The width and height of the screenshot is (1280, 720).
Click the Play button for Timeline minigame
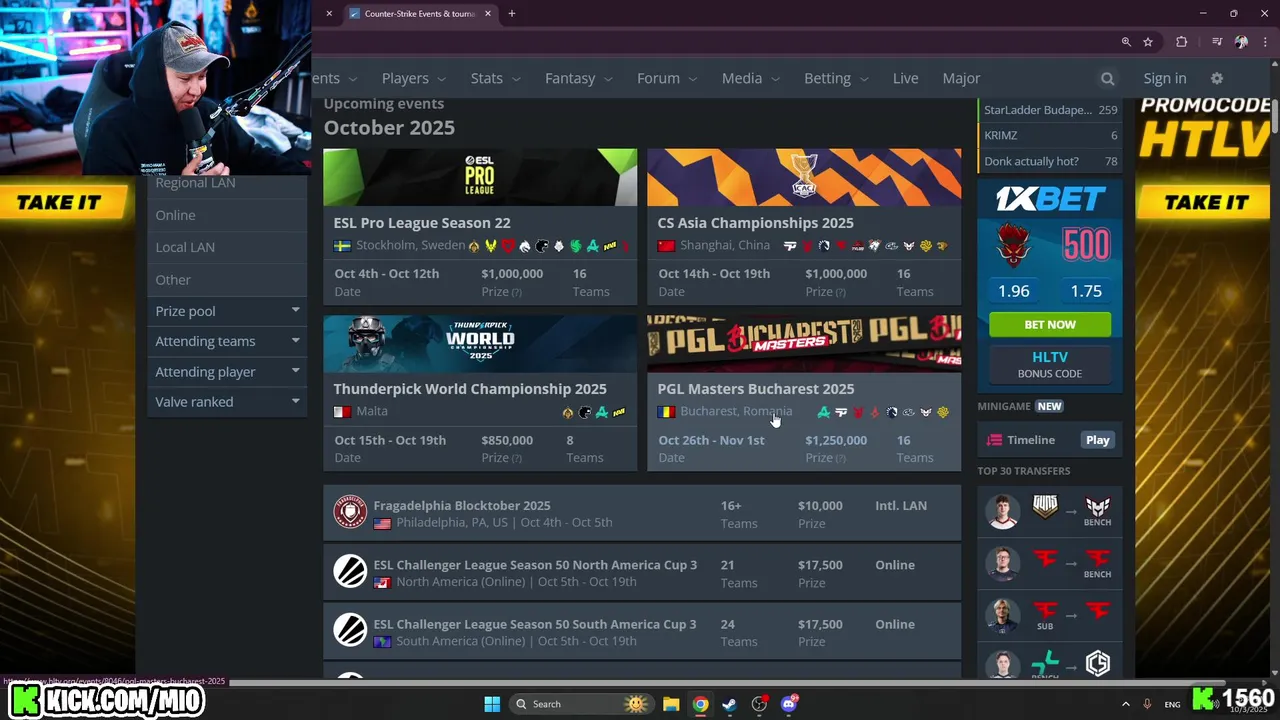[x=1098, y=440]
